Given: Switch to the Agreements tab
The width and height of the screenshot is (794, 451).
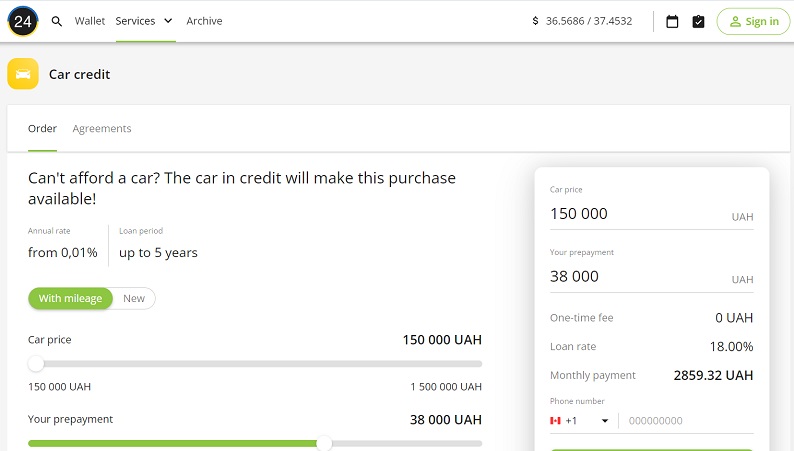Looking at the screenshot, I should [x=102, y=128].
